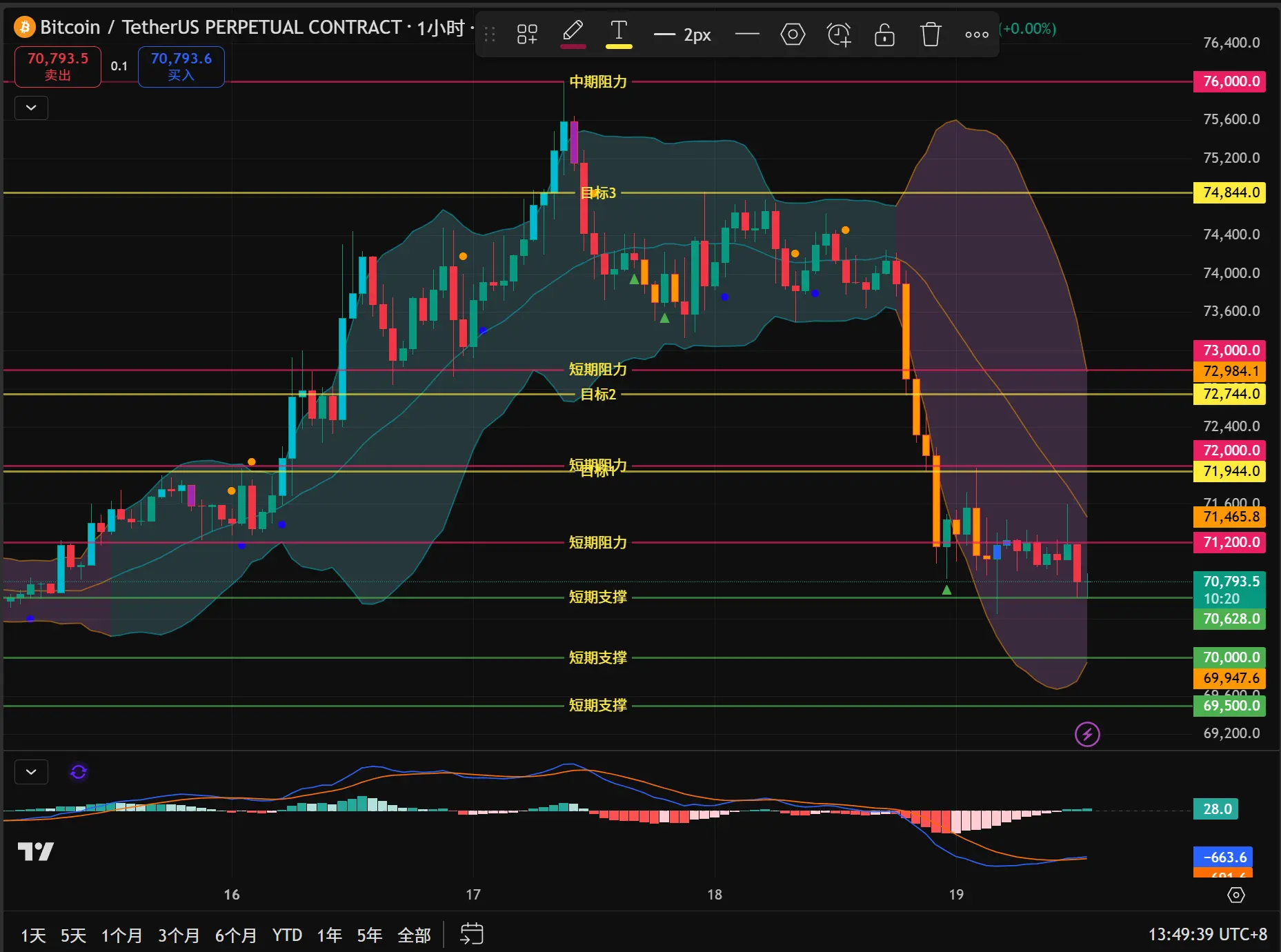The height and width of the screenshot is (952, 1281).
Task: Select the 1个月 time range
Action: coord(121,935)
